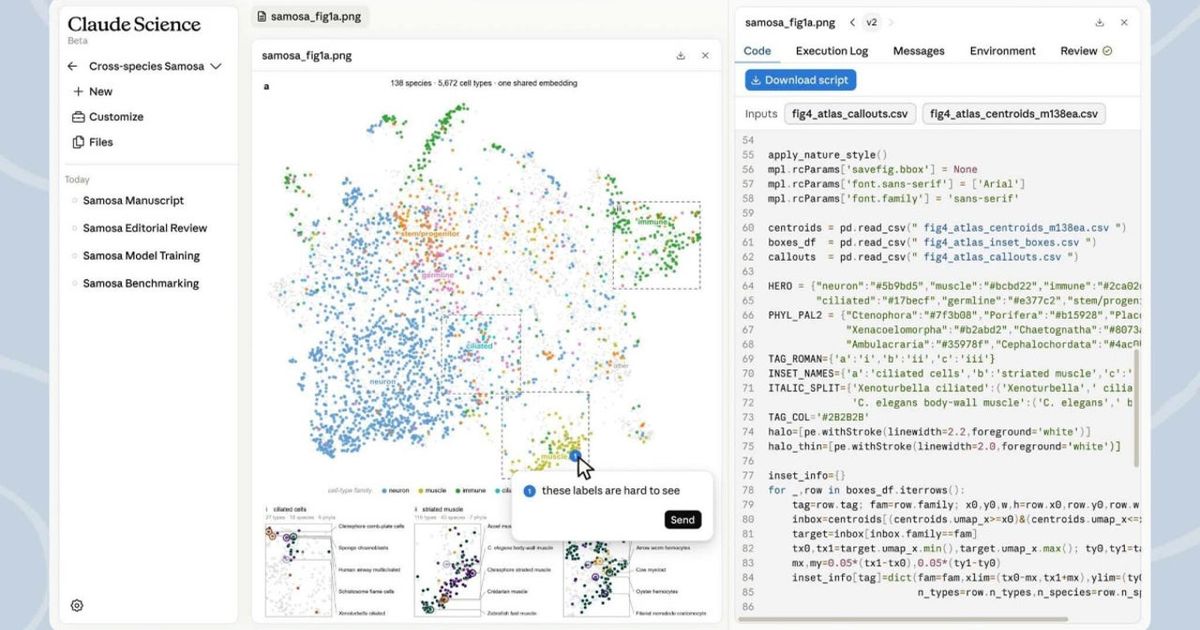
Task: Click the figure title '138 species · 5,672 cell types'
Action: 482,83
